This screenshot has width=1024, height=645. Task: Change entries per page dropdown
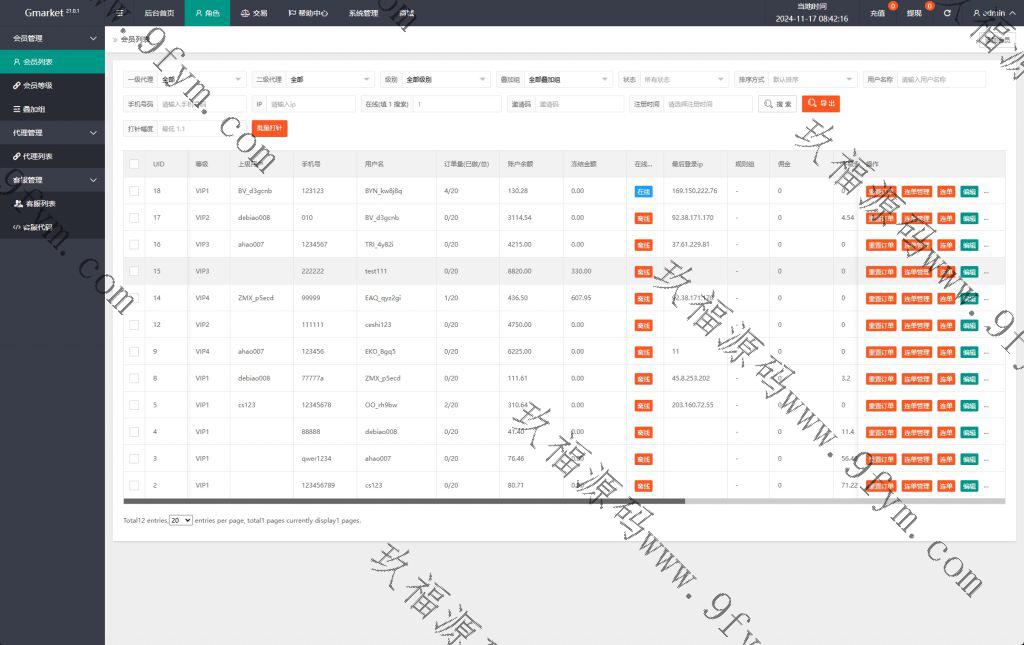(x=180, y=521)
